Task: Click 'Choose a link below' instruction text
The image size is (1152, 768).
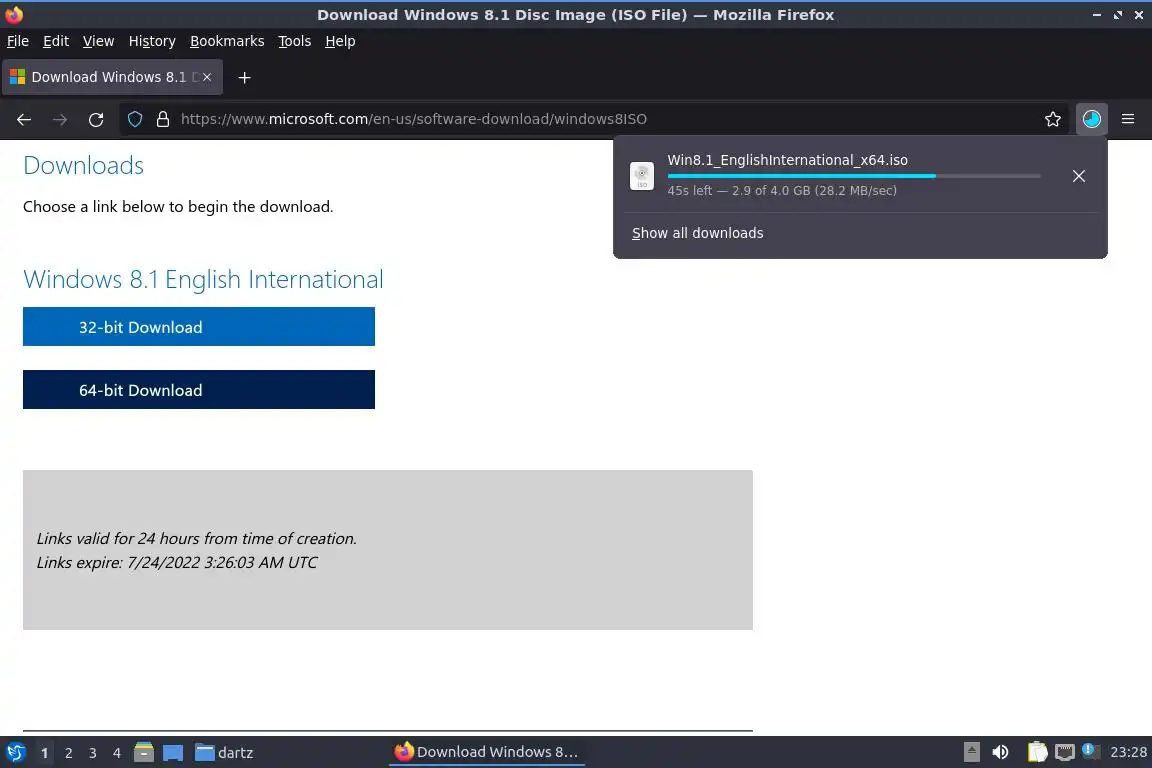Action: pos(178,207)
